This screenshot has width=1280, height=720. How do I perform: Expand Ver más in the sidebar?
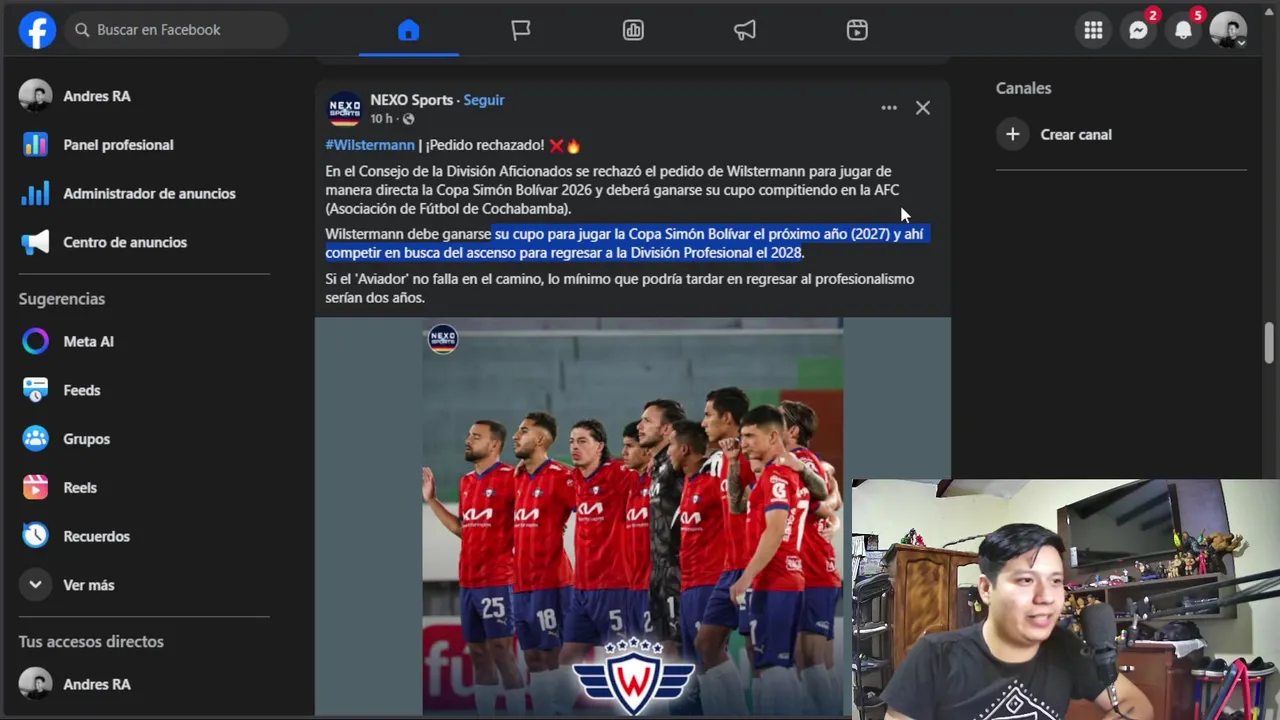coord(88,585)
